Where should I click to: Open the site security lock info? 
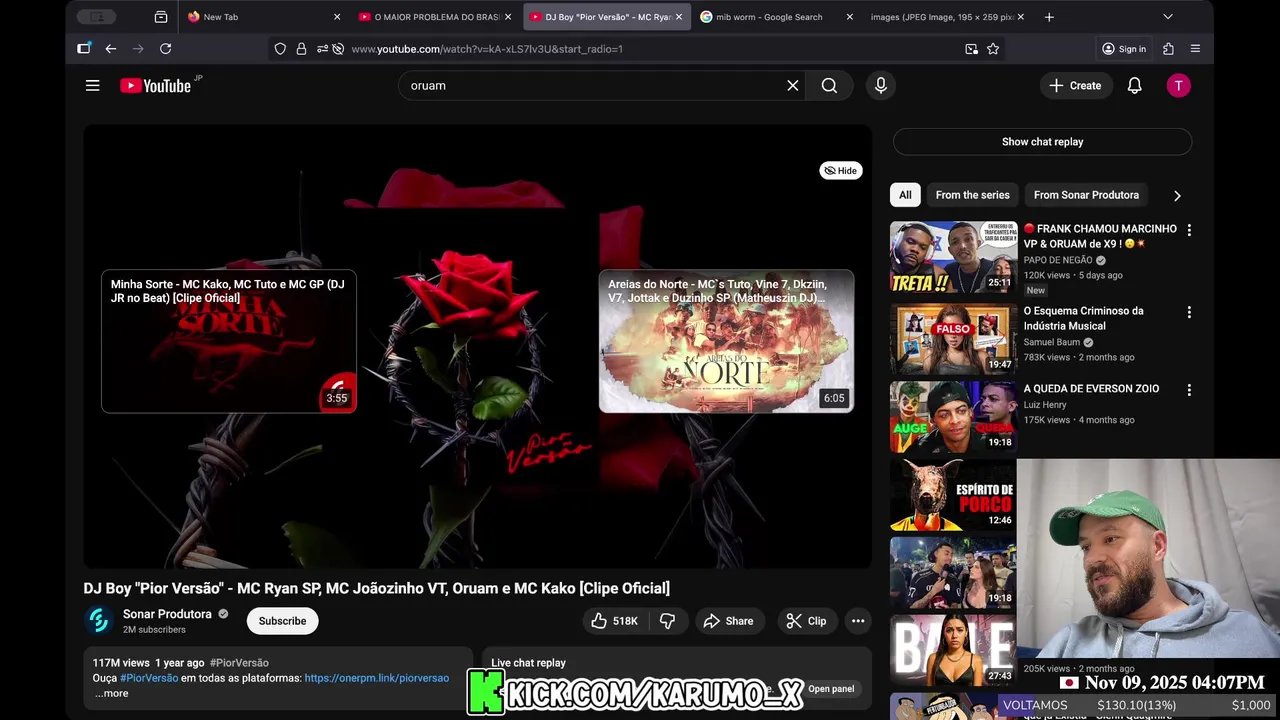(301, 48)
